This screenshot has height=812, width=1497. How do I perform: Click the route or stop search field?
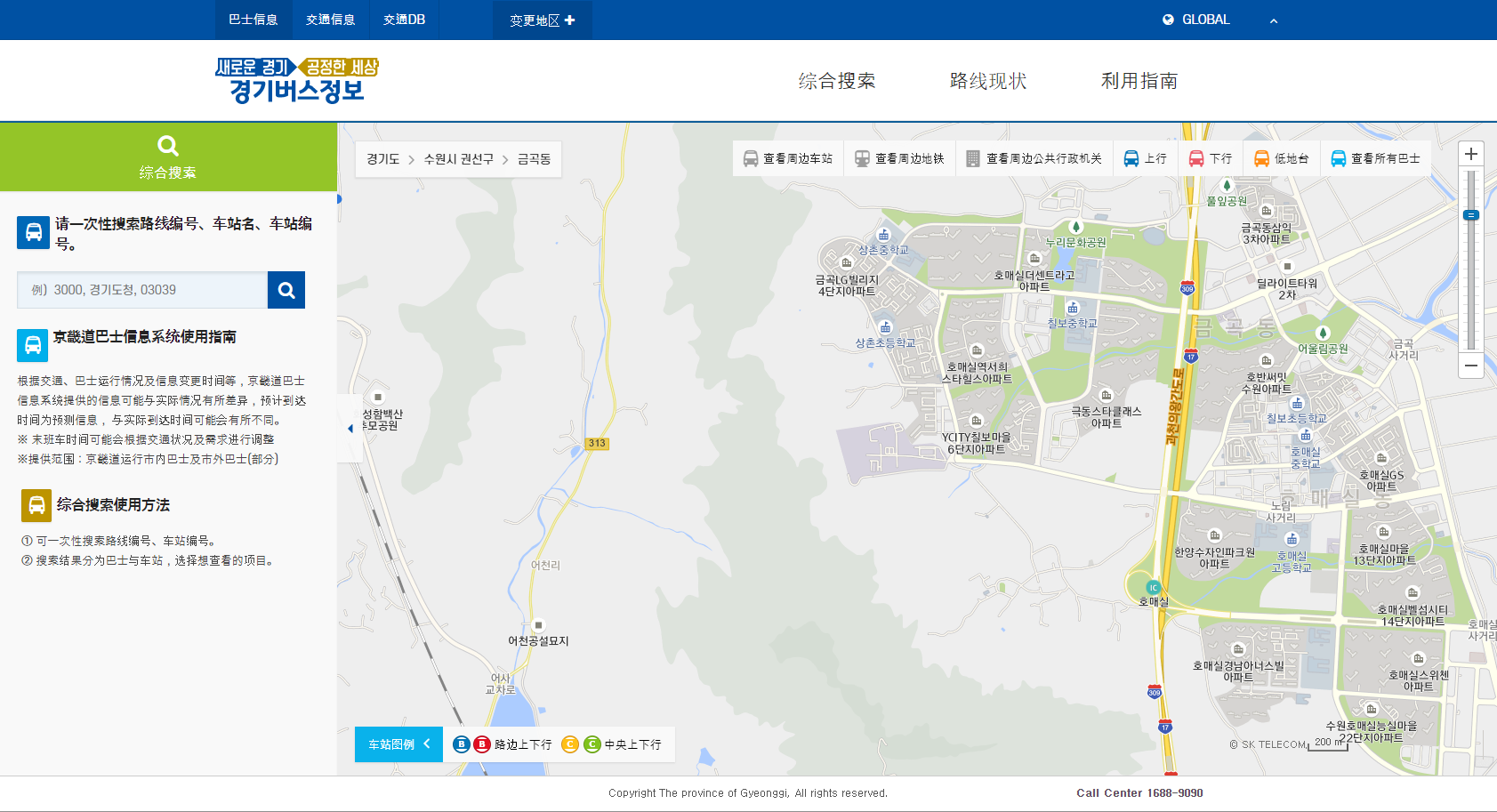tap(142, 290)
